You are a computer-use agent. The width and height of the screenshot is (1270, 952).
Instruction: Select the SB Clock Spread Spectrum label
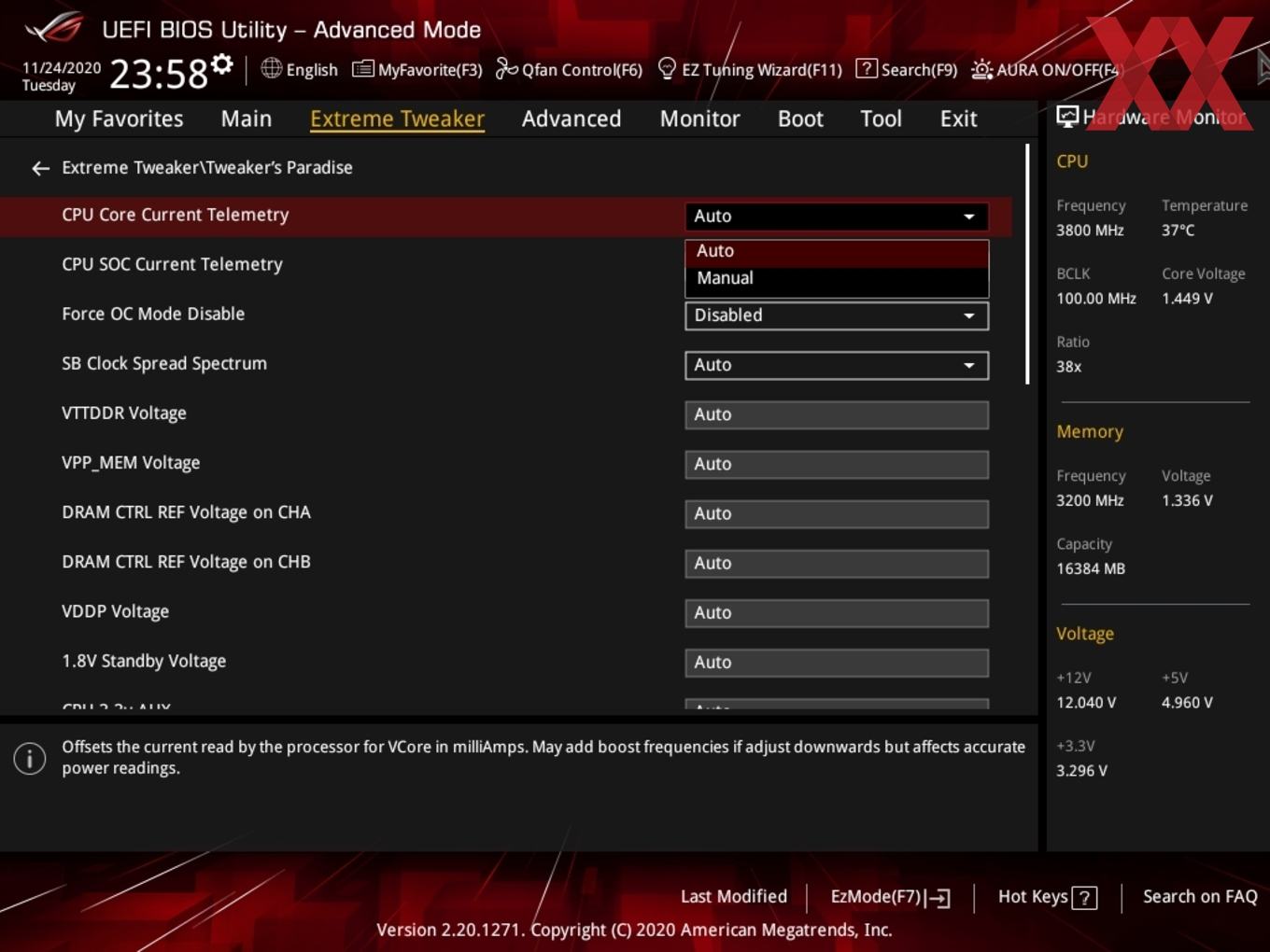(164, 364)
